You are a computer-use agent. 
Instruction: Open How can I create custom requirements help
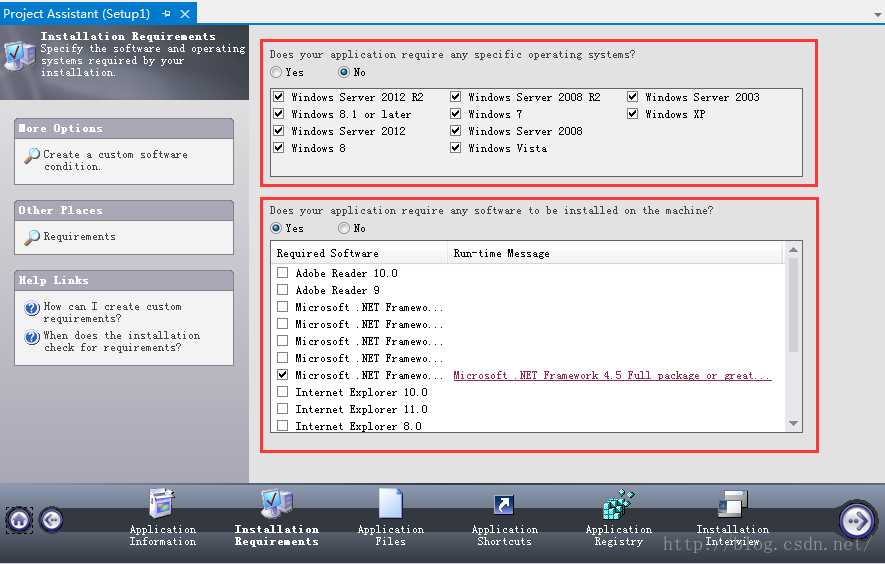pos(112,312)
